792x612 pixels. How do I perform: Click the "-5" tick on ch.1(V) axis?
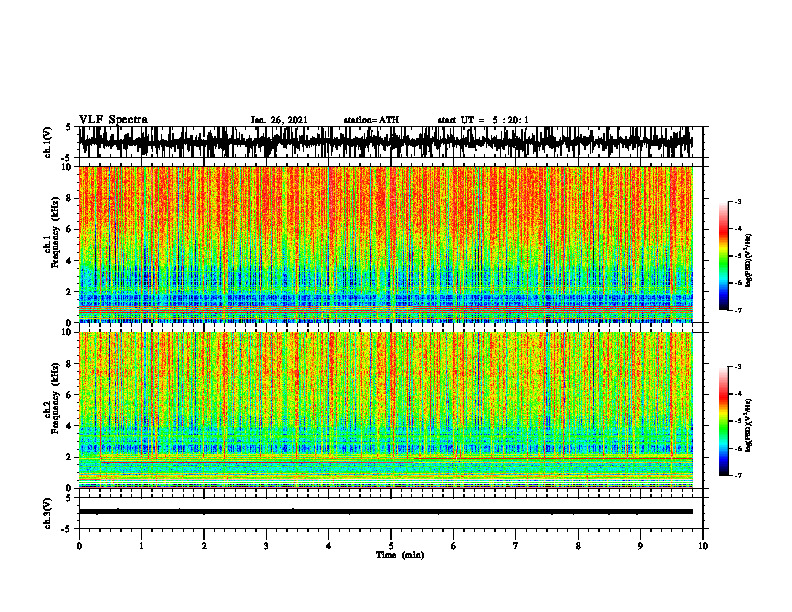click(x=67, y=158)
